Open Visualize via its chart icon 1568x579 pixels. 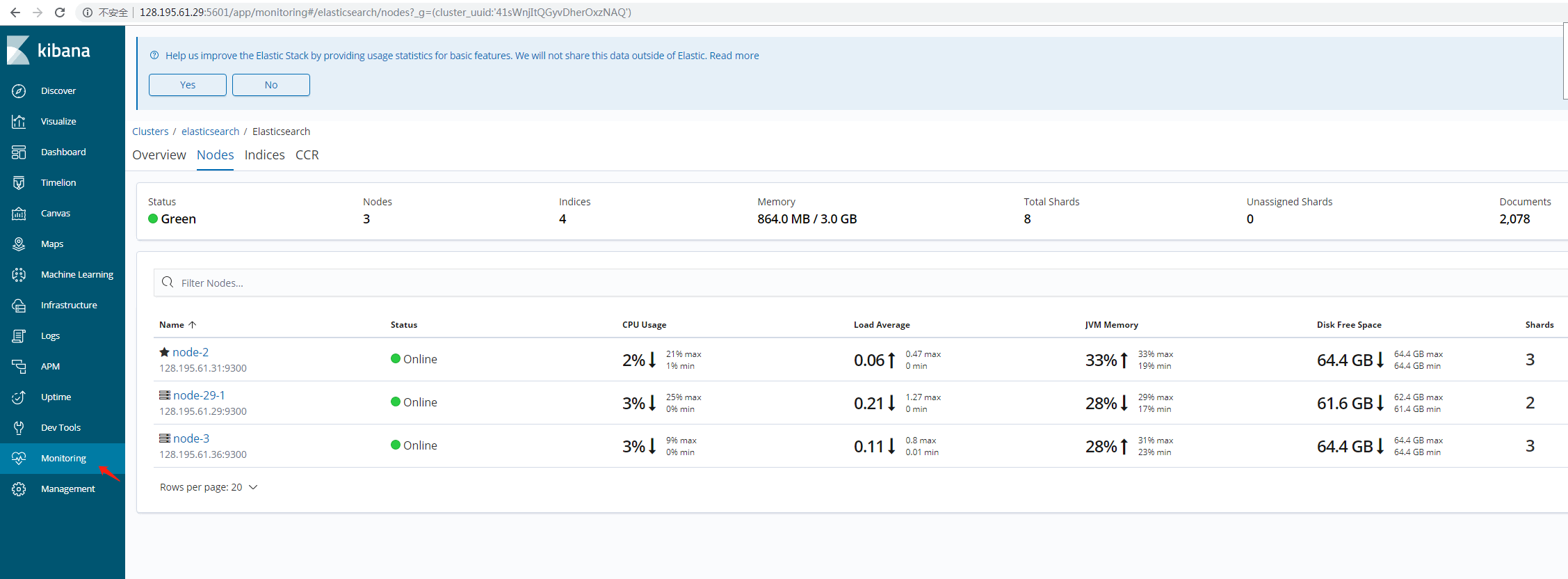(x=19, y=122)
